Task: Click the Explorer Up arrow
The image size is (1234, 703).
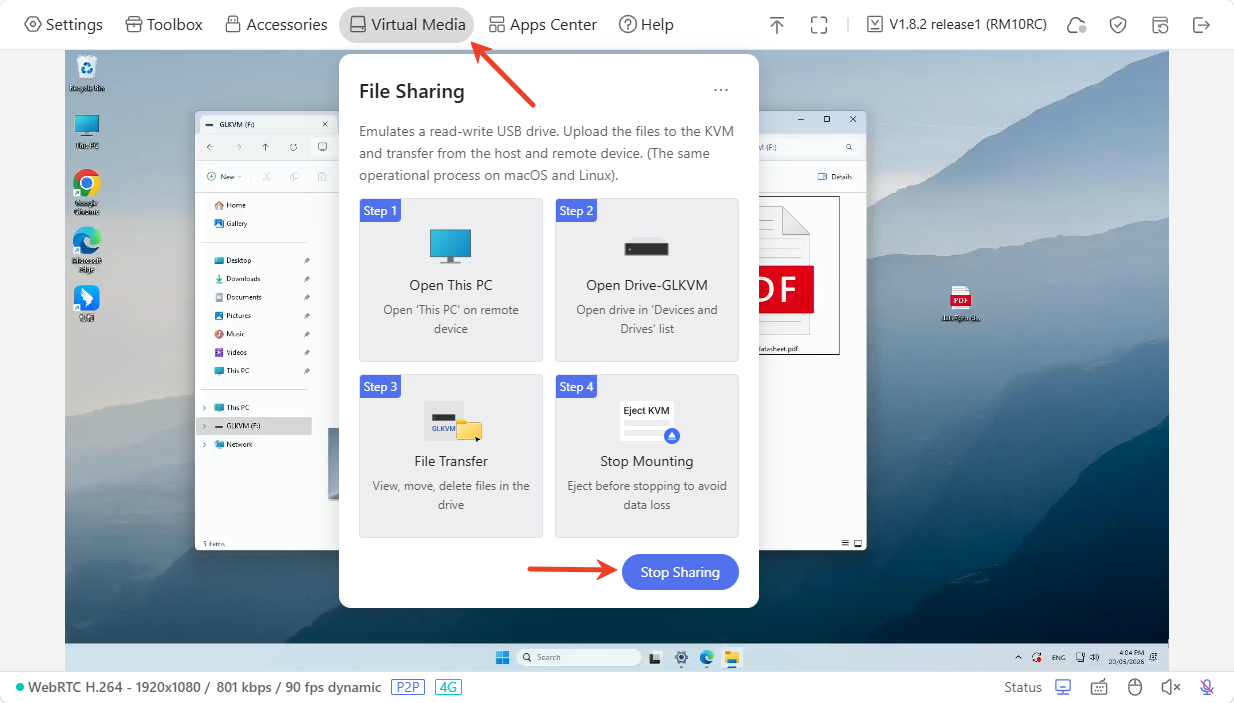Action: coord(265,147)
